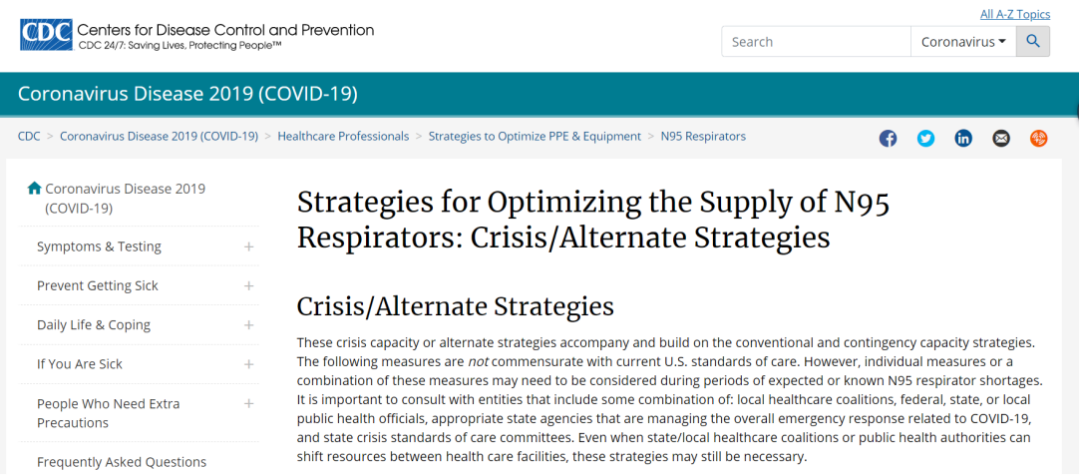Share page on Facebook
The height and width of the screenshot is (475, 1080).
[x=888, y=139]
